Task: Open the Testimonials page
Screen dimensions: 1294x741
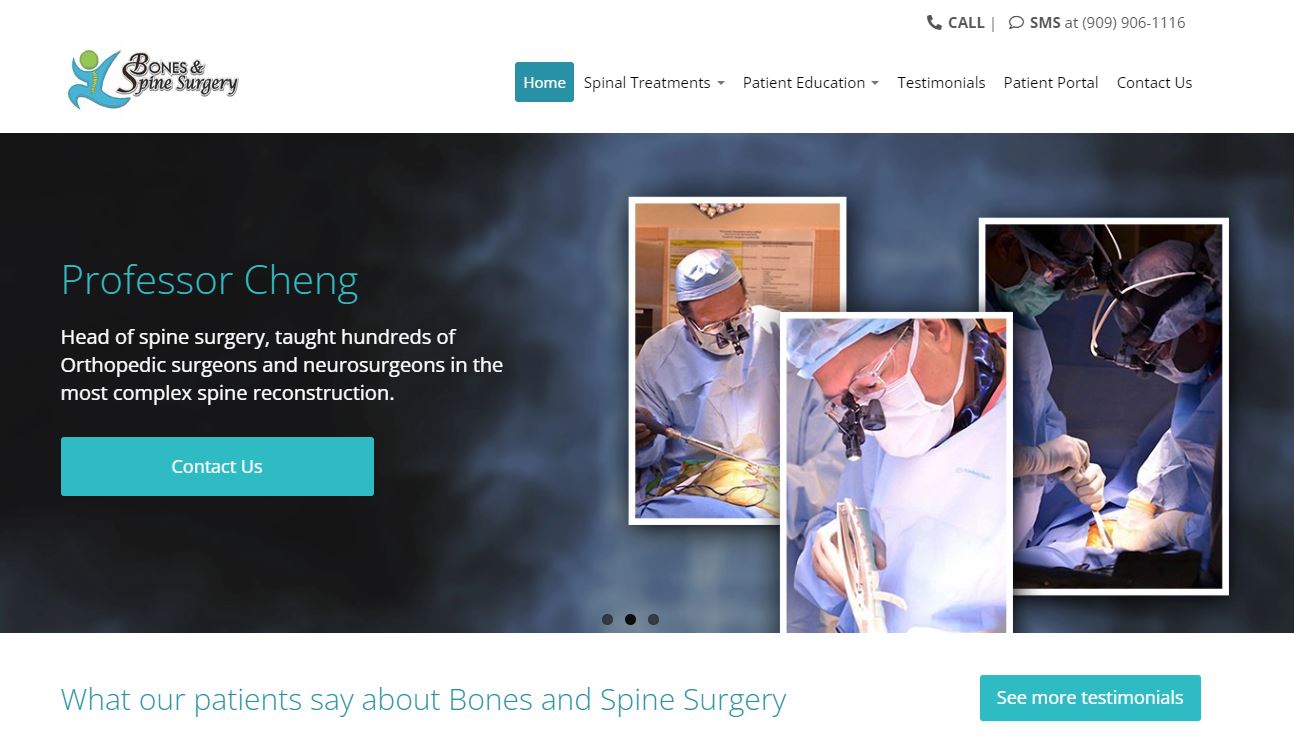Action: point(941,82)
